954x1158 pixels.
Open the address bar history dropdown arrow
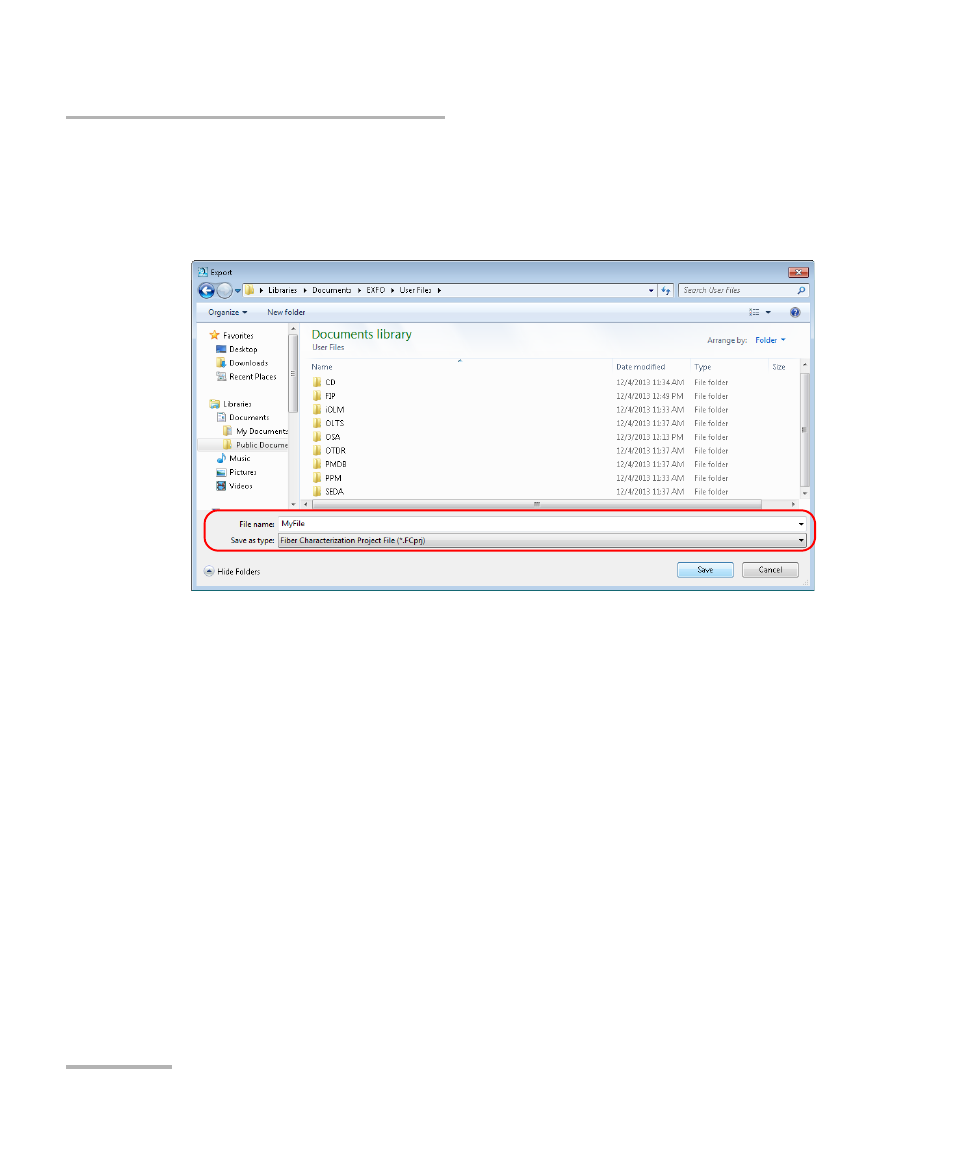click(651, 291)
